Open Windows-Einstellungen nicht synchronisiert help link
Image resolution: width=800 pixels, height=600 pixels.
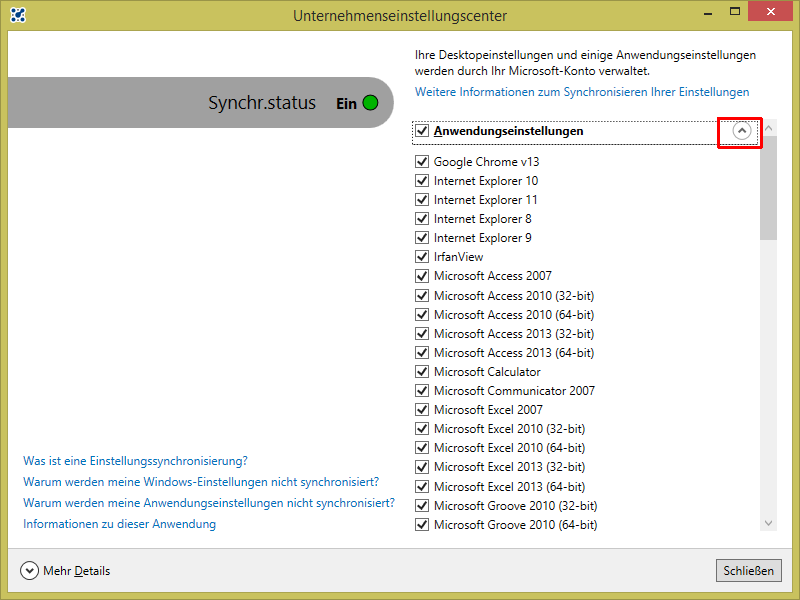click(x=201, y=482)
